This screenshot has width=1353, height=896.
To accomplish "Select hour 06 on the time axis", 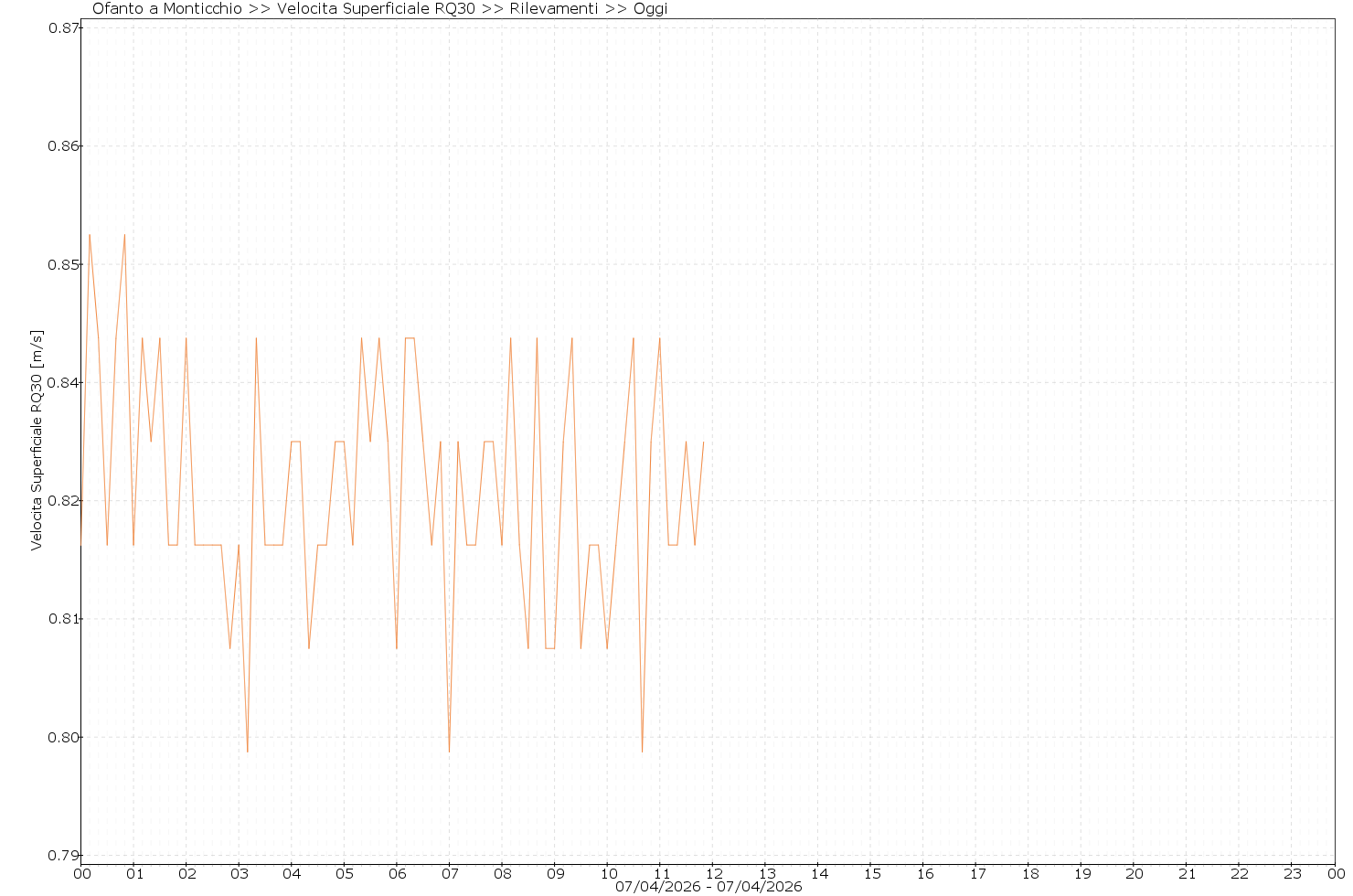I will tap(397, 873).
